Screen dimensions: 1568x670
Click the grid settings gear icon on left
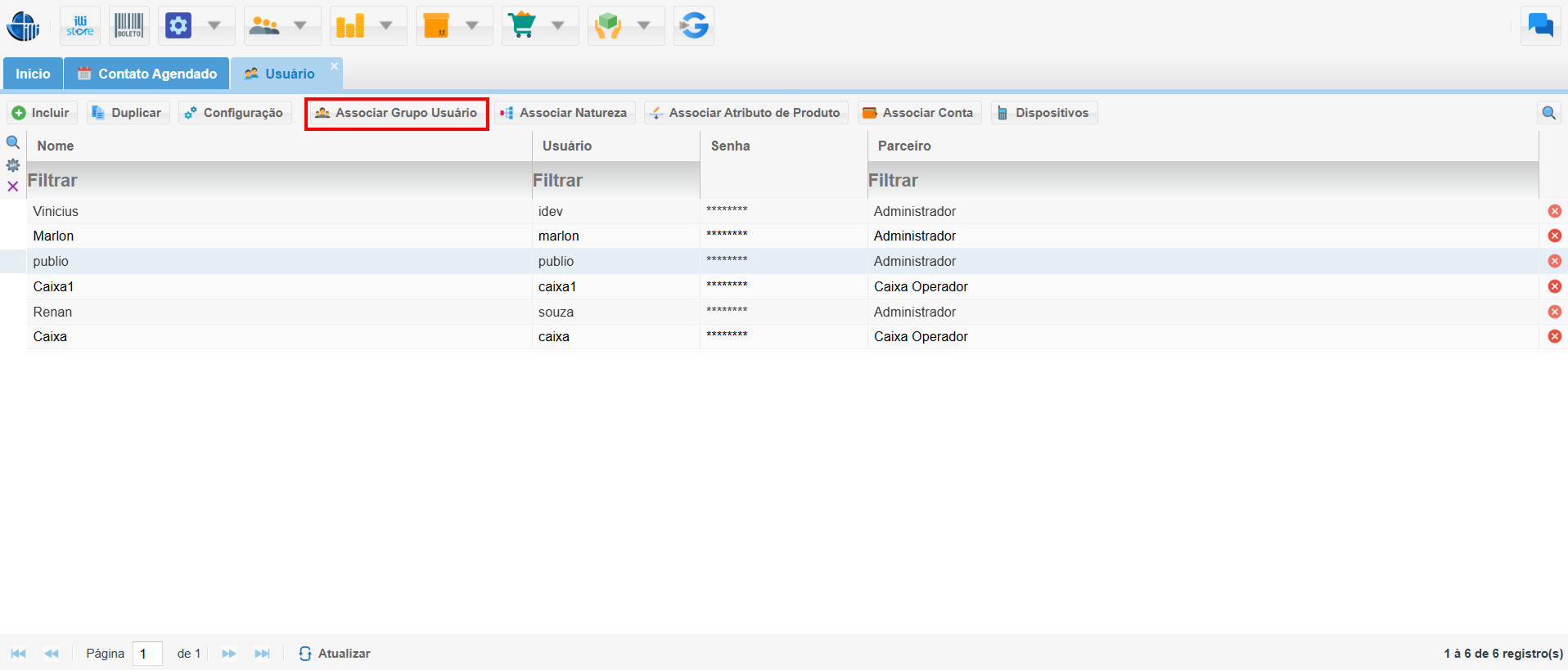(13, 165)
